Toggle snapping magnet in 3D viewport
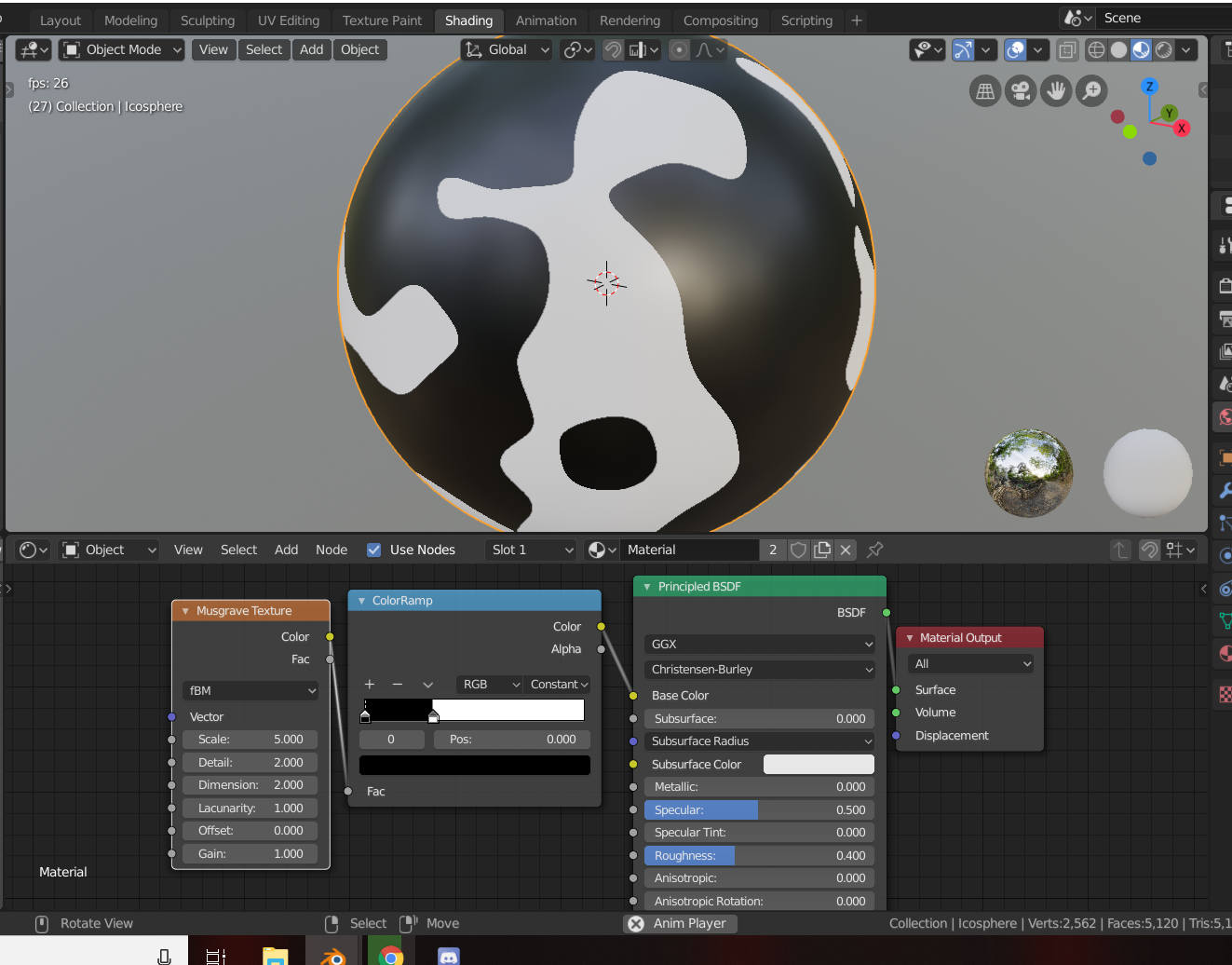The height and width of the screenshot is (965, 1232). click(613, 49)
